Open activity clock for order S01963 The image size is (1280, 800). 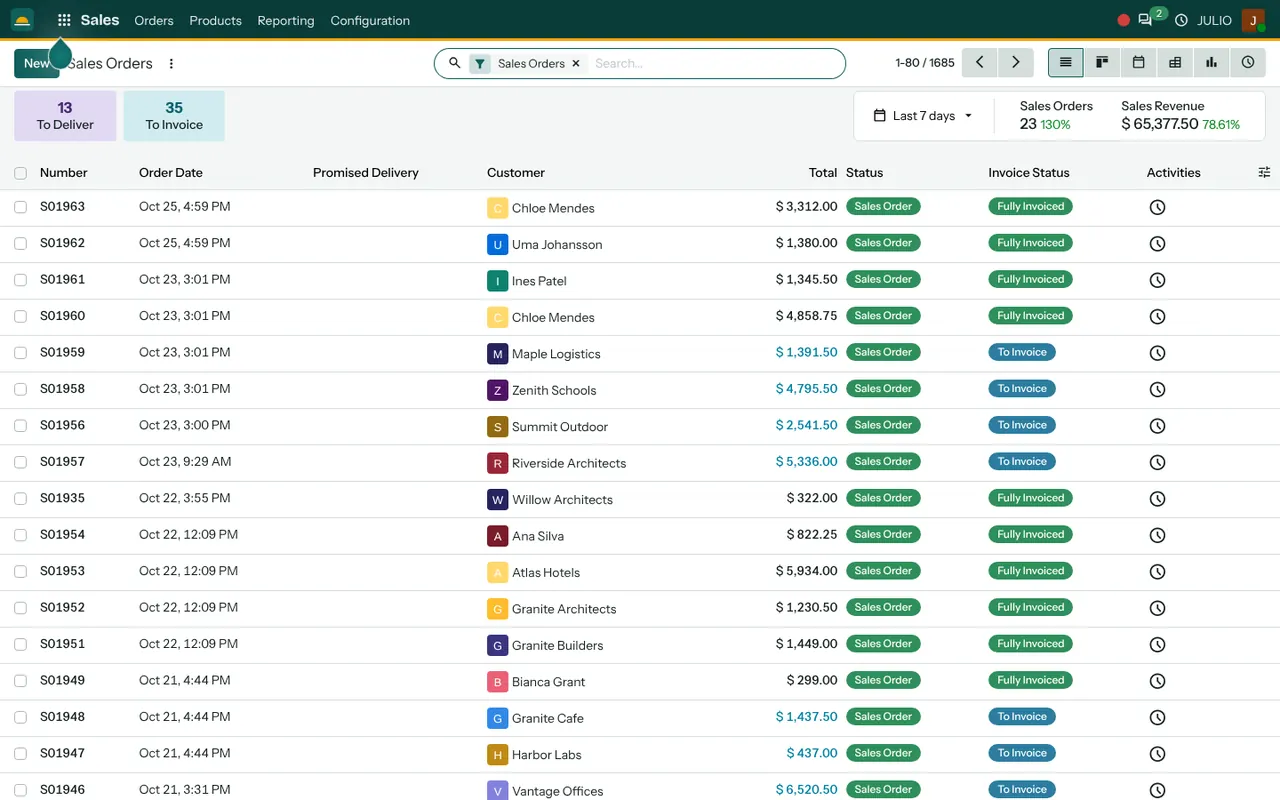[1157, 207]
